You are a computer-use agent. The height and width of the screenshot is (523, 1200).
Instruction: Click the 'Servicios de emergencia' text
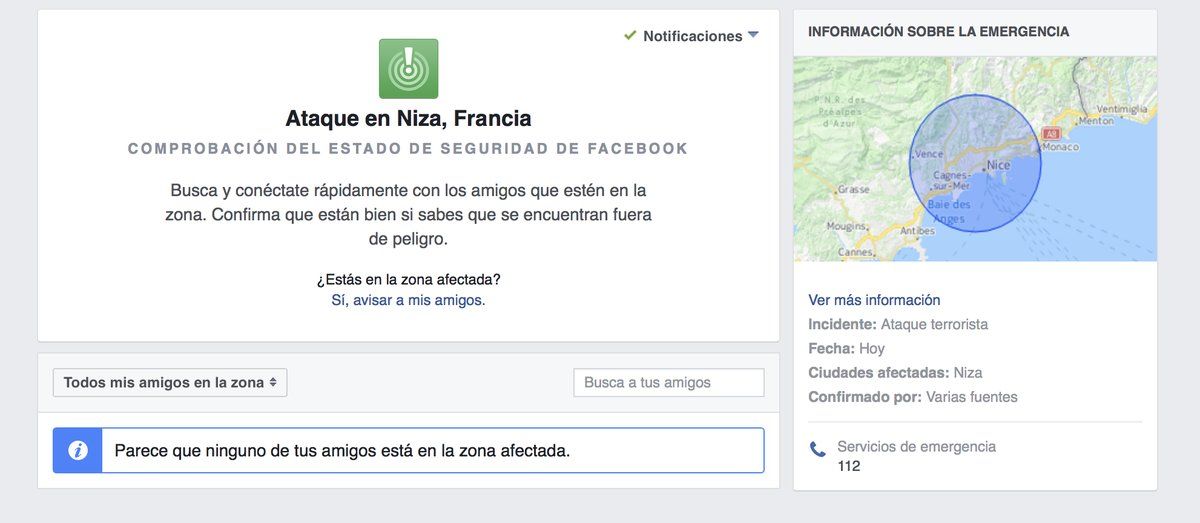coord(916,447)
